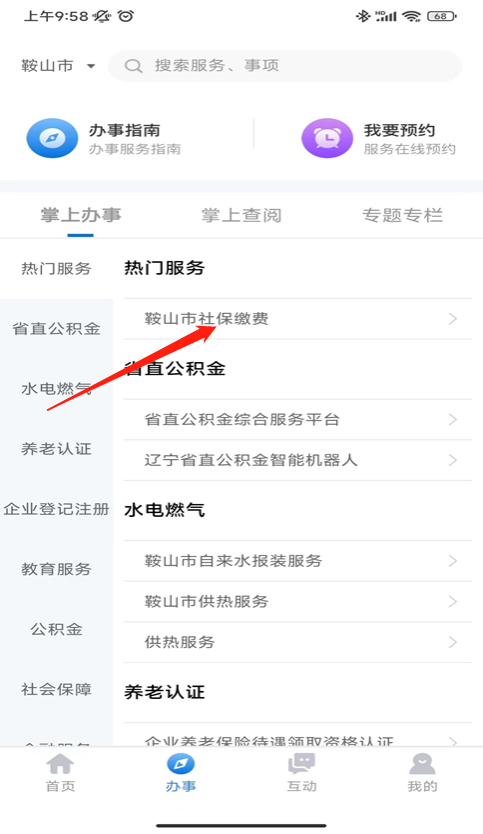
Task: Expand 鞍山市供热服务 chevron arrow
Action: (x=453, y=601)
